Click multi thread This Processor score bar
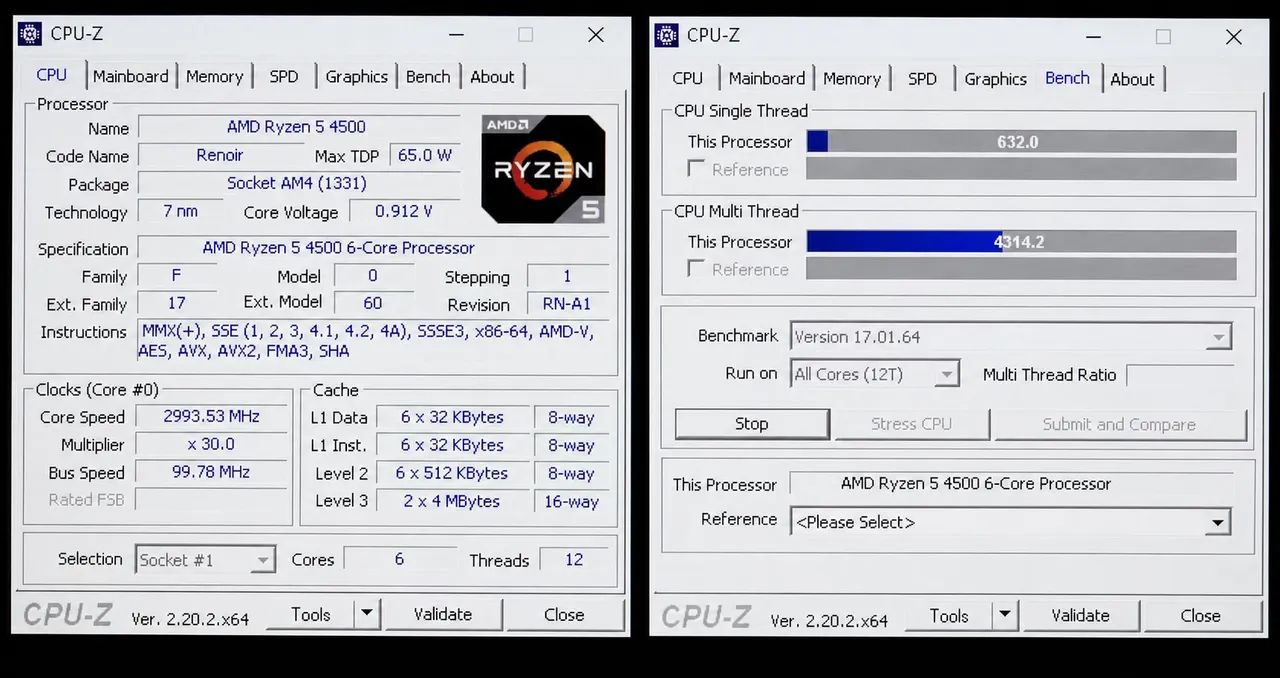1280x678 pixels. coord(1021,242)
